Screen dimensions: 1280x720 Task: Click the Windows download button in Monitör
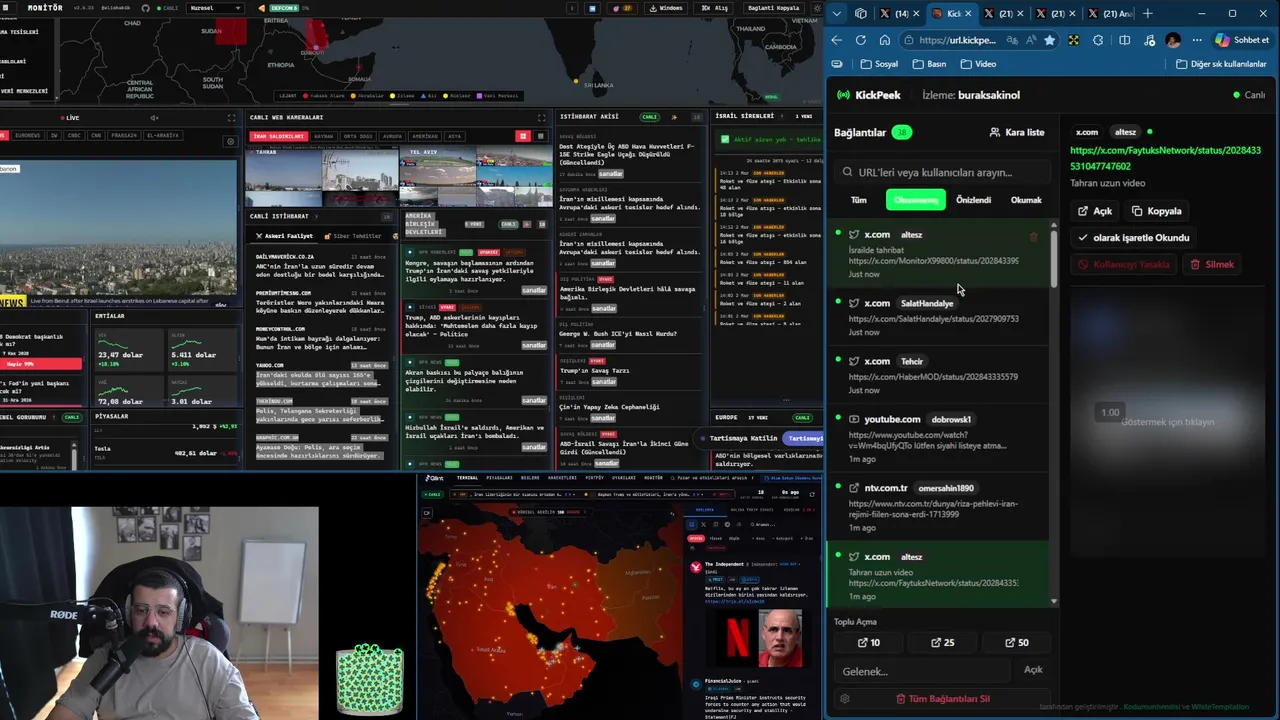tap(666, 8)
